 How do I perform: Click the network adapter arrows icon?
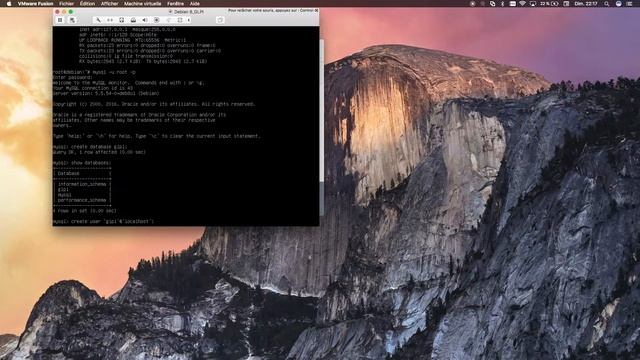pos(110,20)
